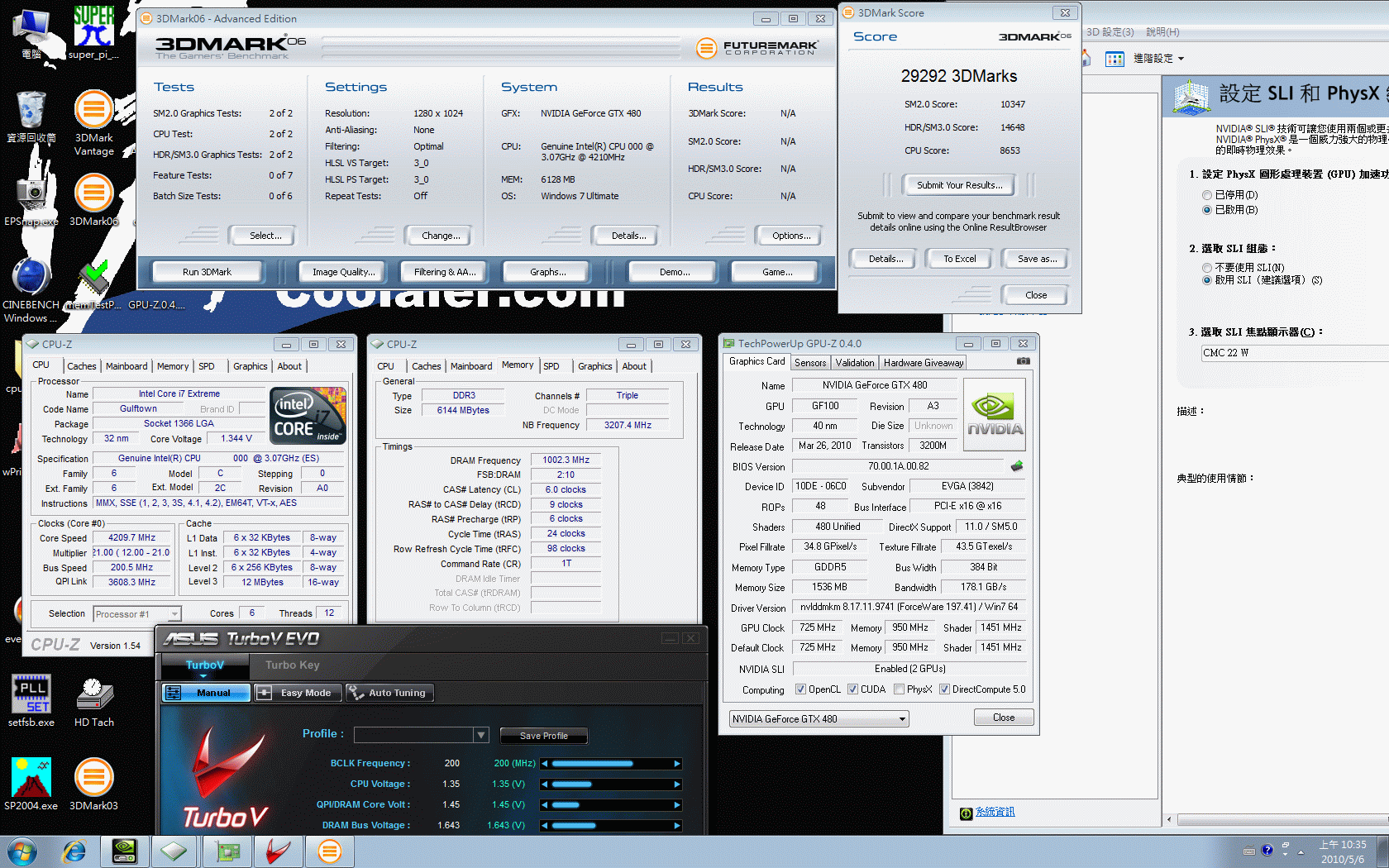Launch 3DMark06 desktop shortcut

93,198
